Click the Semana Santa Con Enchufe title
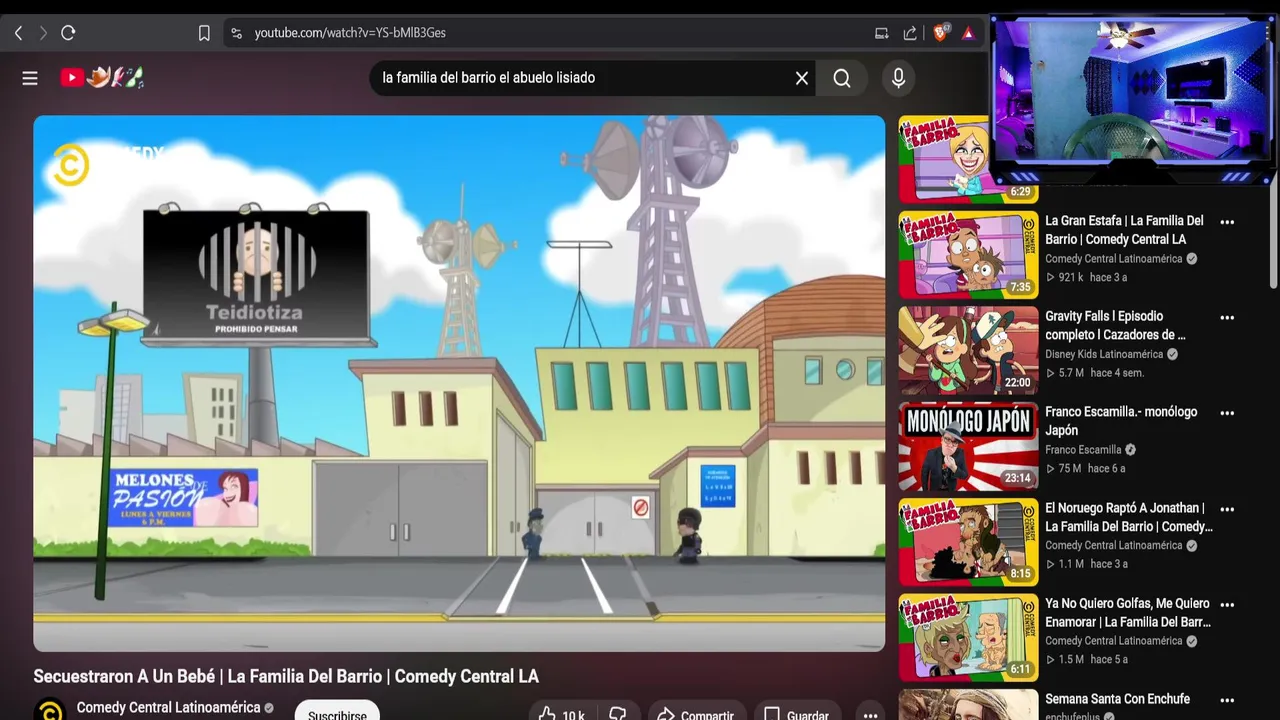The width and height of the screenshot is (1280, 720). (1117, 699)
